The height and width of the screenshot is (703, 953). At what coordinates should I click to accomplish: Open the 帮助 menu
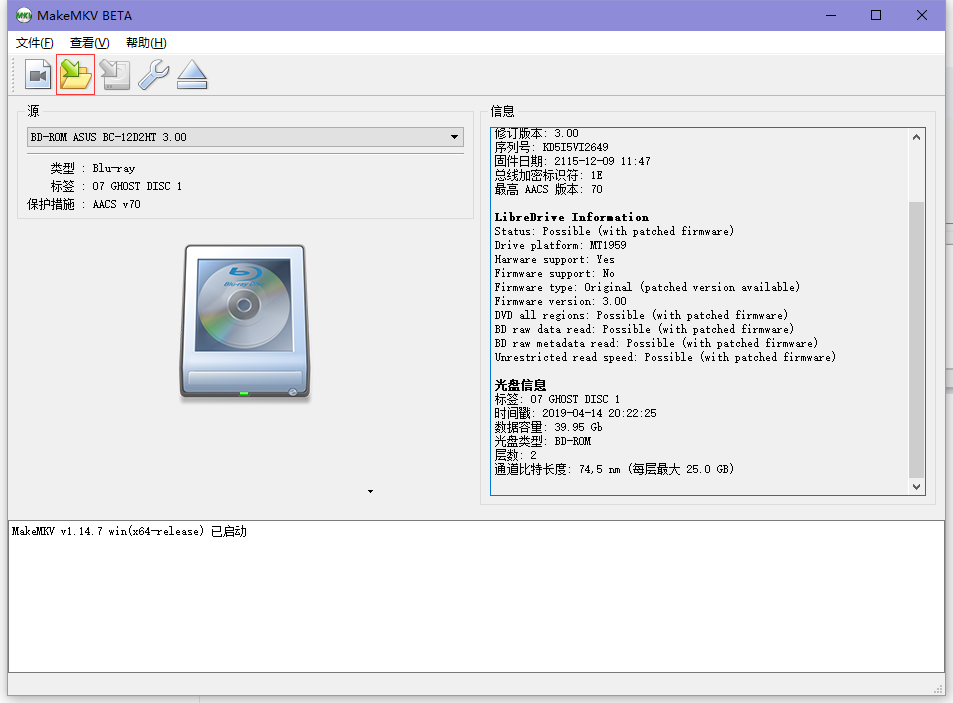146,43
